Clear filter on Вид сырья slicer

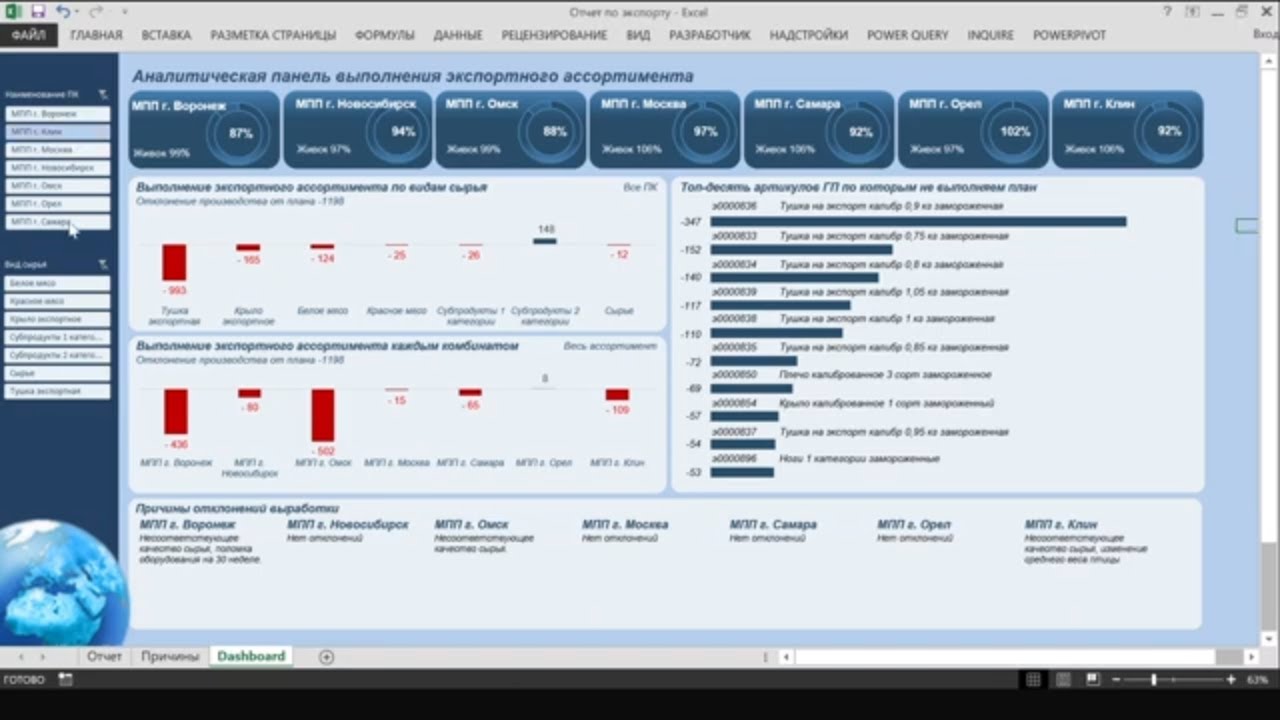point(103,265)
